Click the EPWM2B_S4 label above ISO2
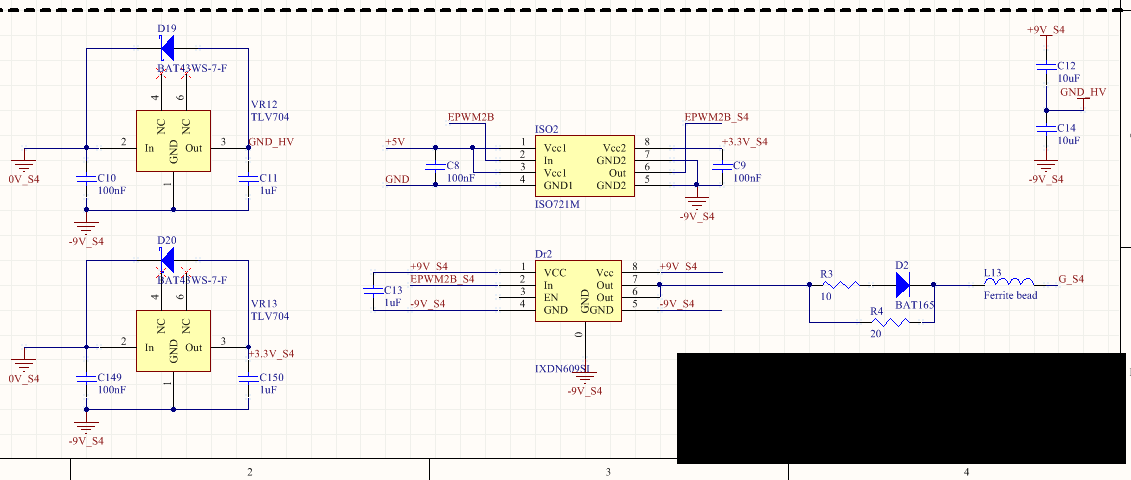 (717, 117)
